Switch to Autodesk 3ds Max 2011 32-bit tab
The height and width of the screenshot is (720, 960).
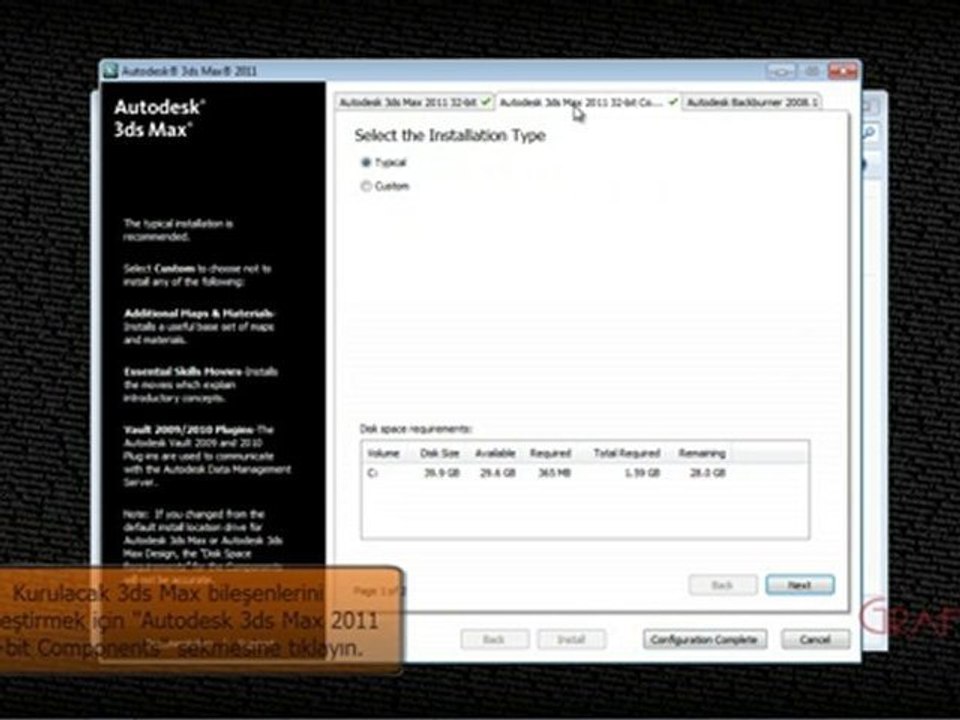pos(414,102)
